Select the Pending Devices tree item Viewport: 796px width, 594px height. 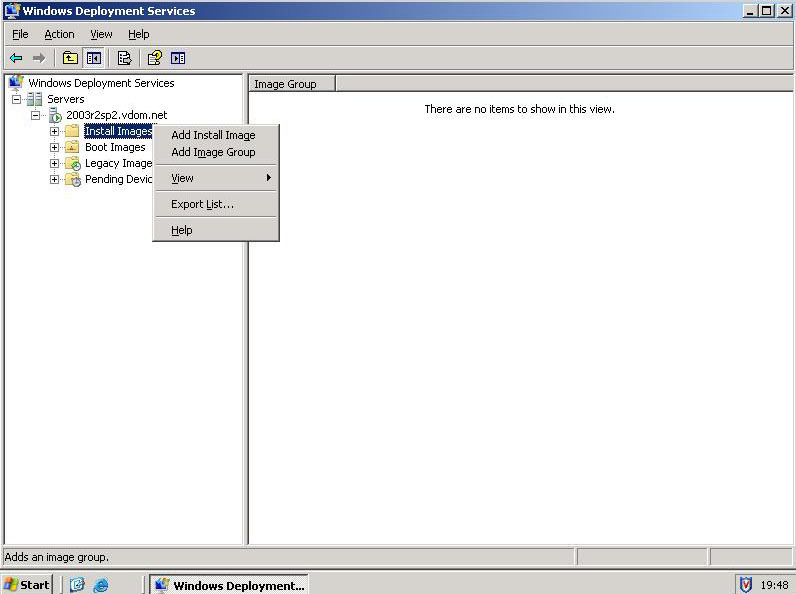pyautogui.click(x=118, y=179)
